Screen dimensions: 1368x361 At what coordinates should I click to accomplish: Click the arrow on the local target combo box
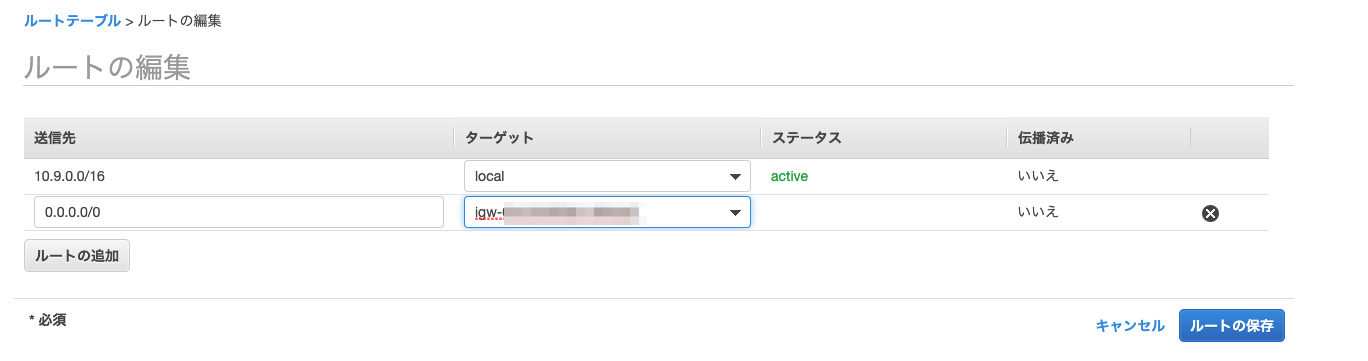pos(735,177)
